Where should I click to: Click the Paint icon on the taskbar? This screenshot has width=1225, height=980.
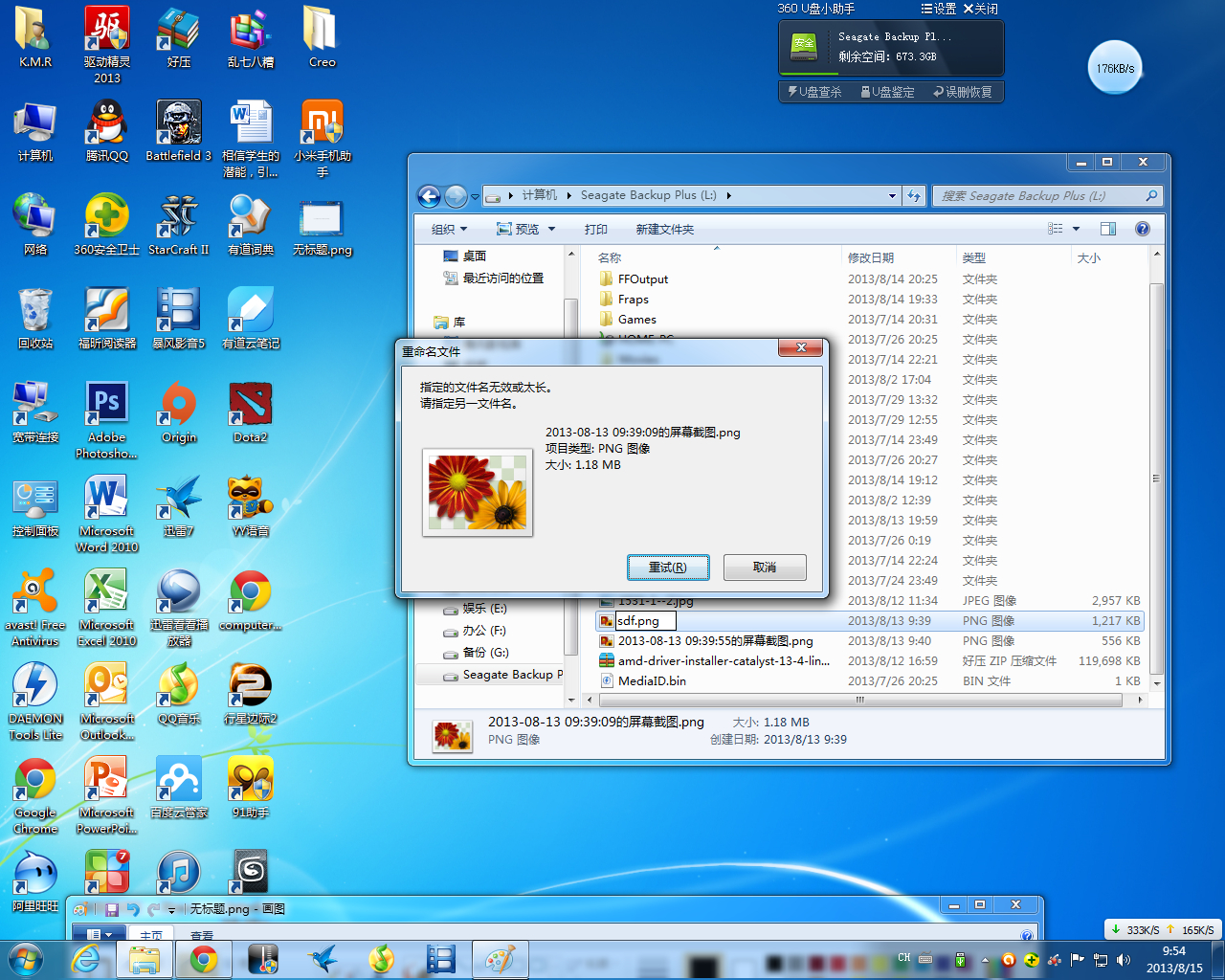[x=501, y=959]
